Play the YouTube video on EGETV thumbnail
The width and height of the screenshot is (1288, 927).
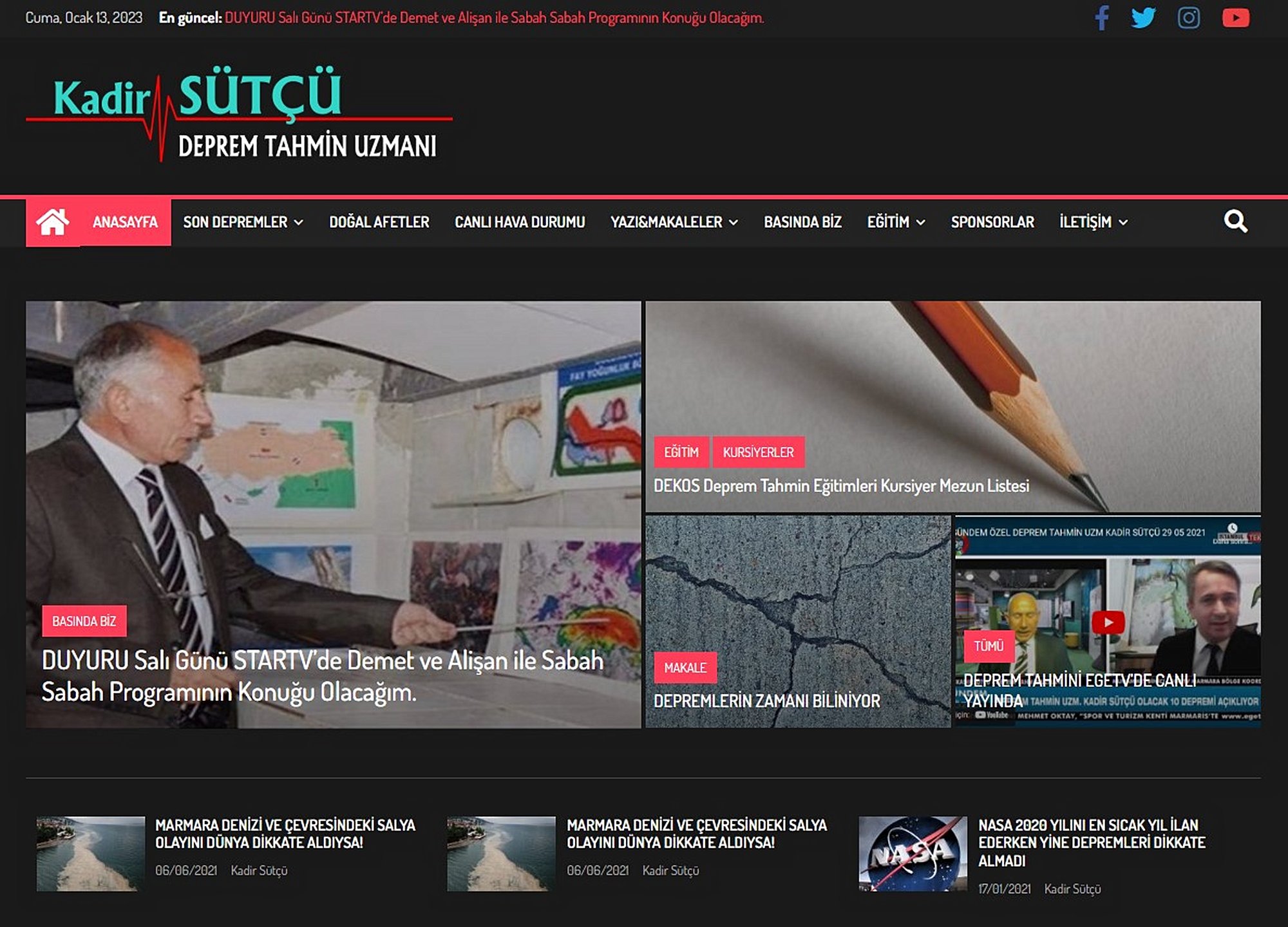1108,622
